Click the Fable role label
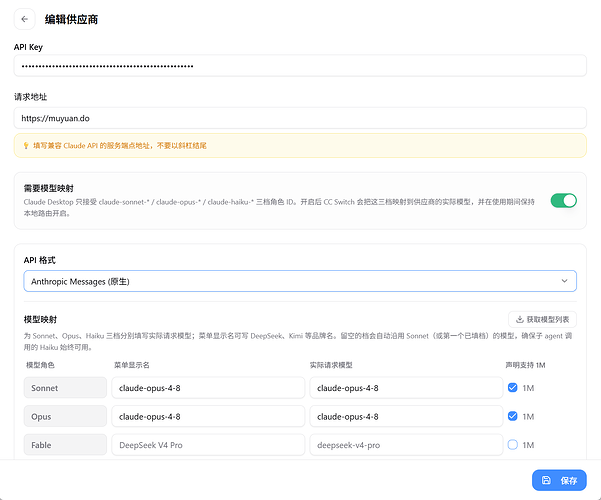The height and width of the screenshot is (500, 601). [65, 445]
